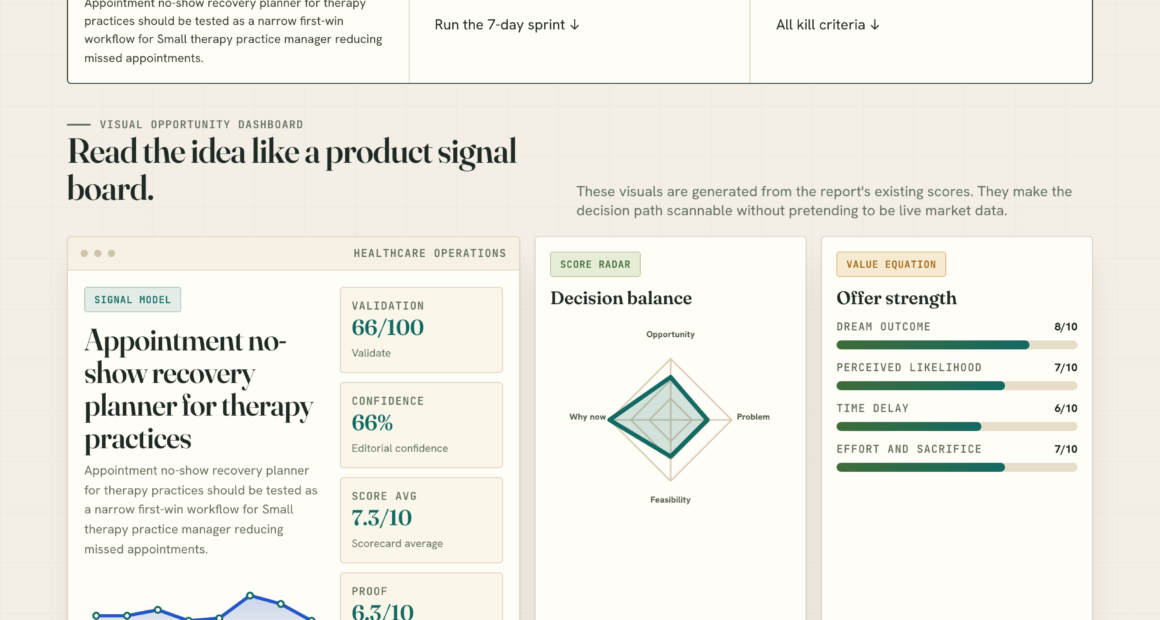Follow the All kill criteria link
Screen dimensions: 1160x620
coord(827,24)
